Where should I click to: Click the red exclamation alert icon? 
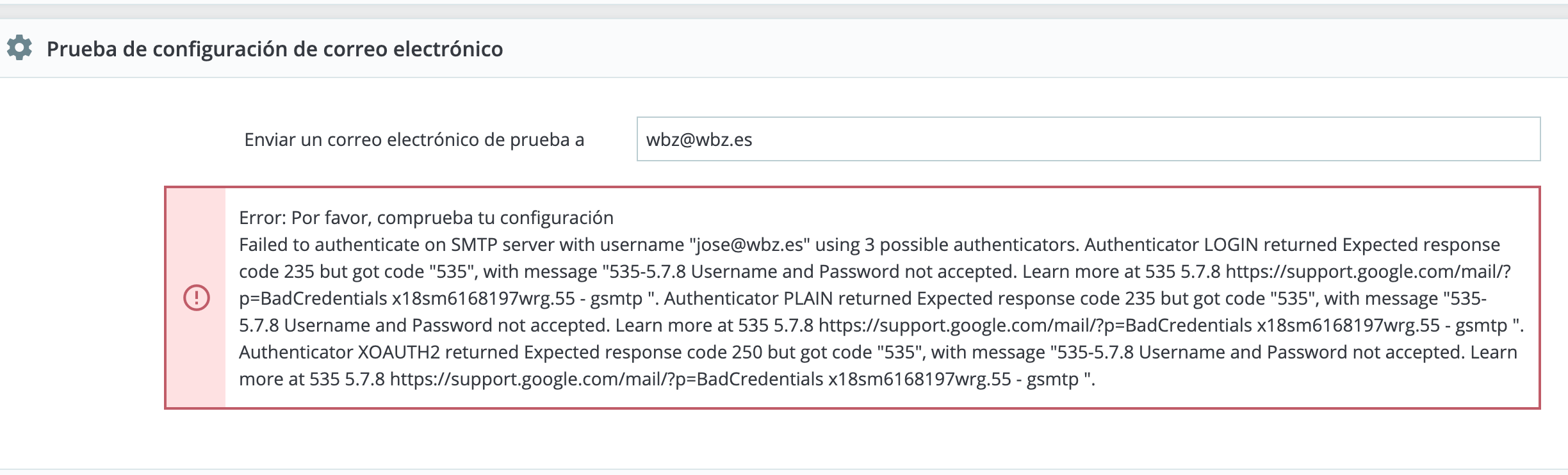[197, 298]
